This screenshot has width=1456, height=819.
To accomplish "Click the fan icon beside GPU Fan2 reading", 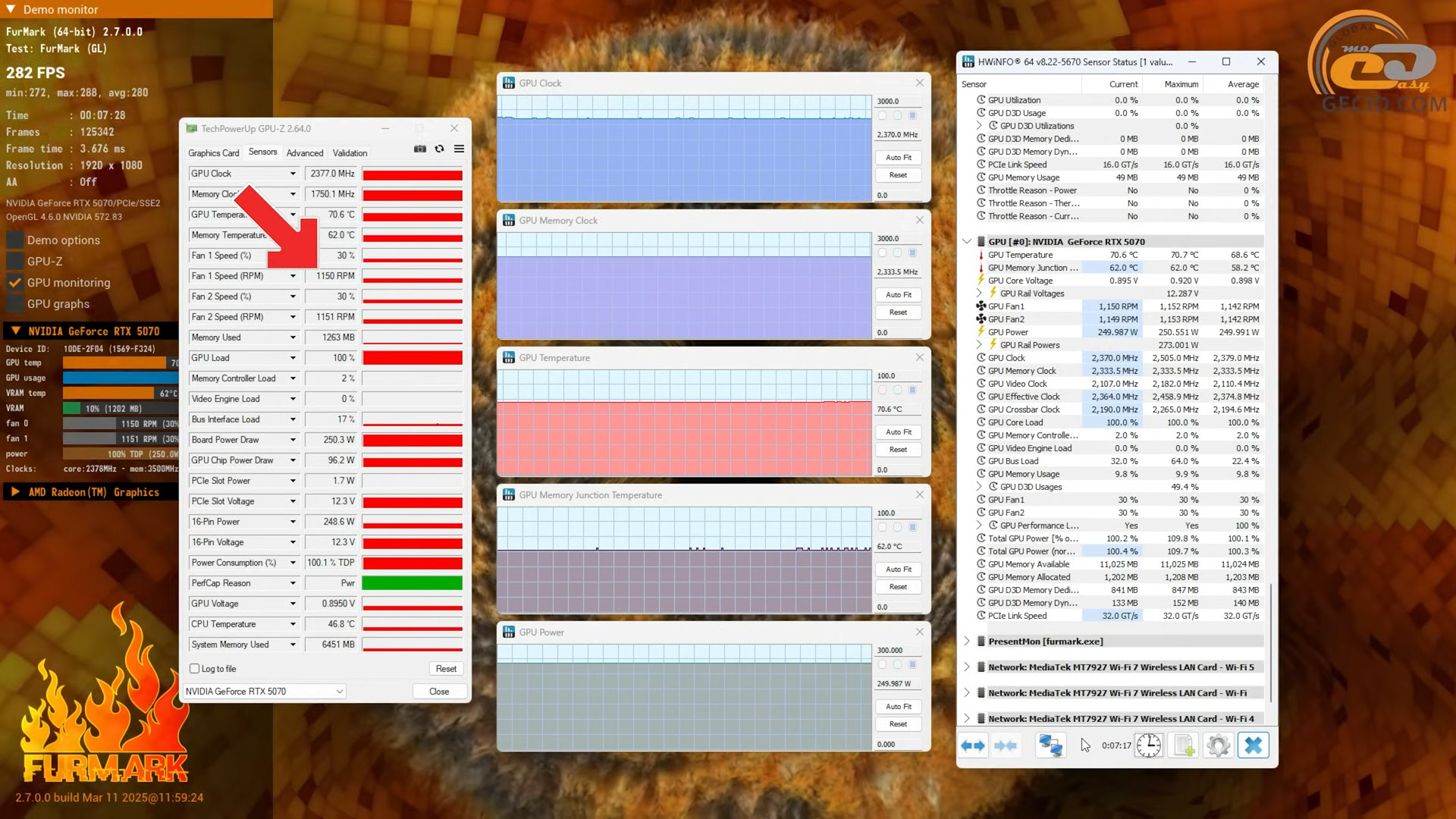I will click(981, 319).
